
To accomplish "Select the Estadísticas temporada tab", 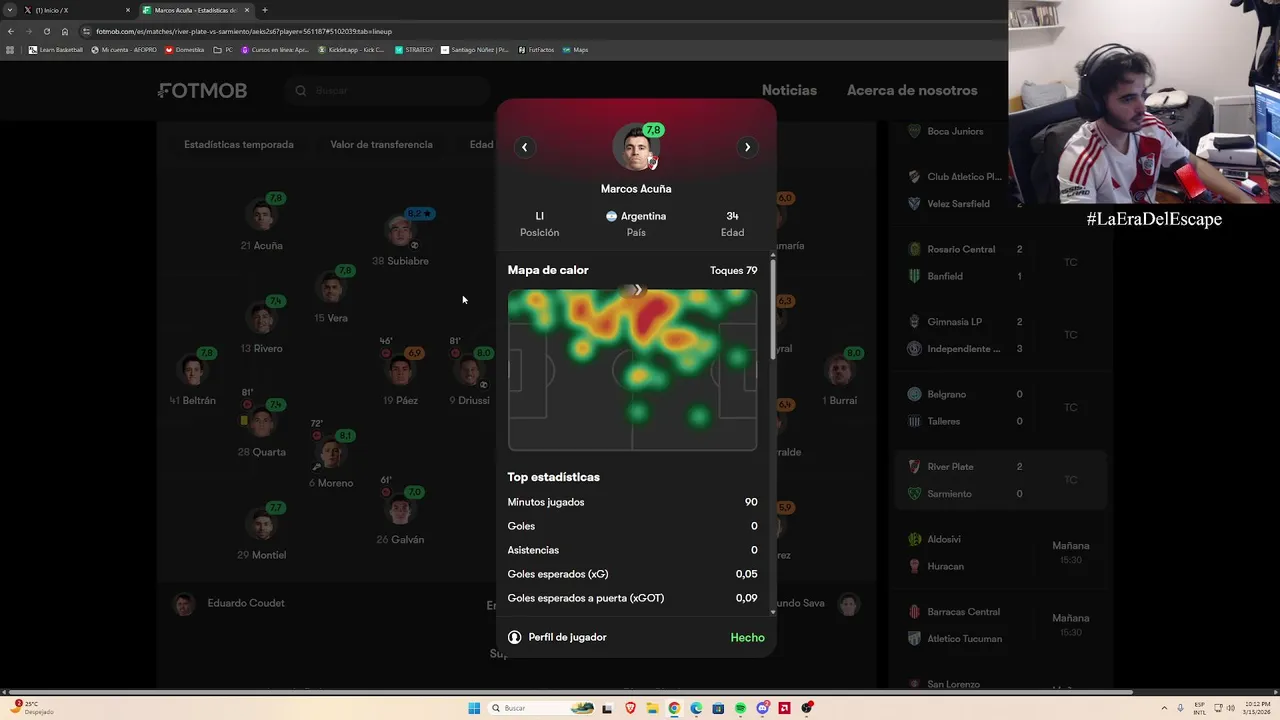I will pyautogui.click(x=239, y=144).
